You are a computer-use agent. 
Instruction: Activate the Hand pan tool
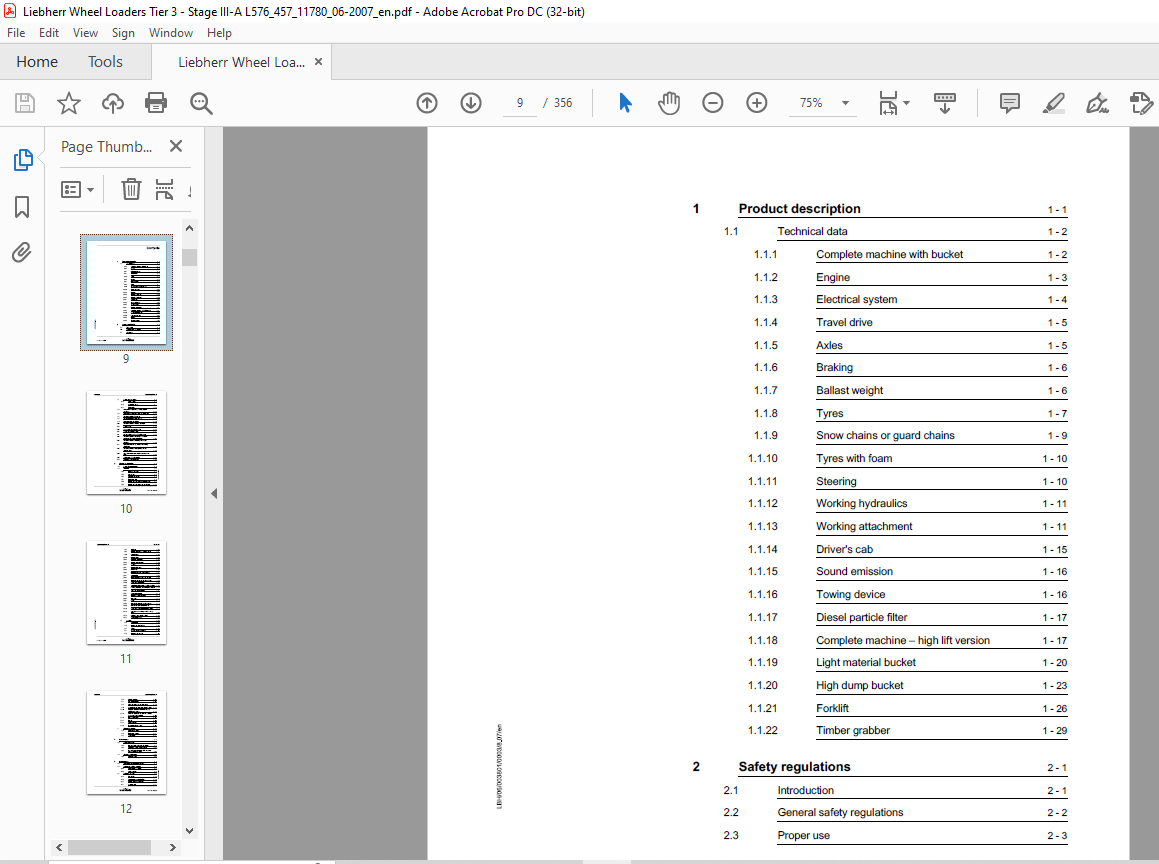pyautogui.click(x=669, y=103)
